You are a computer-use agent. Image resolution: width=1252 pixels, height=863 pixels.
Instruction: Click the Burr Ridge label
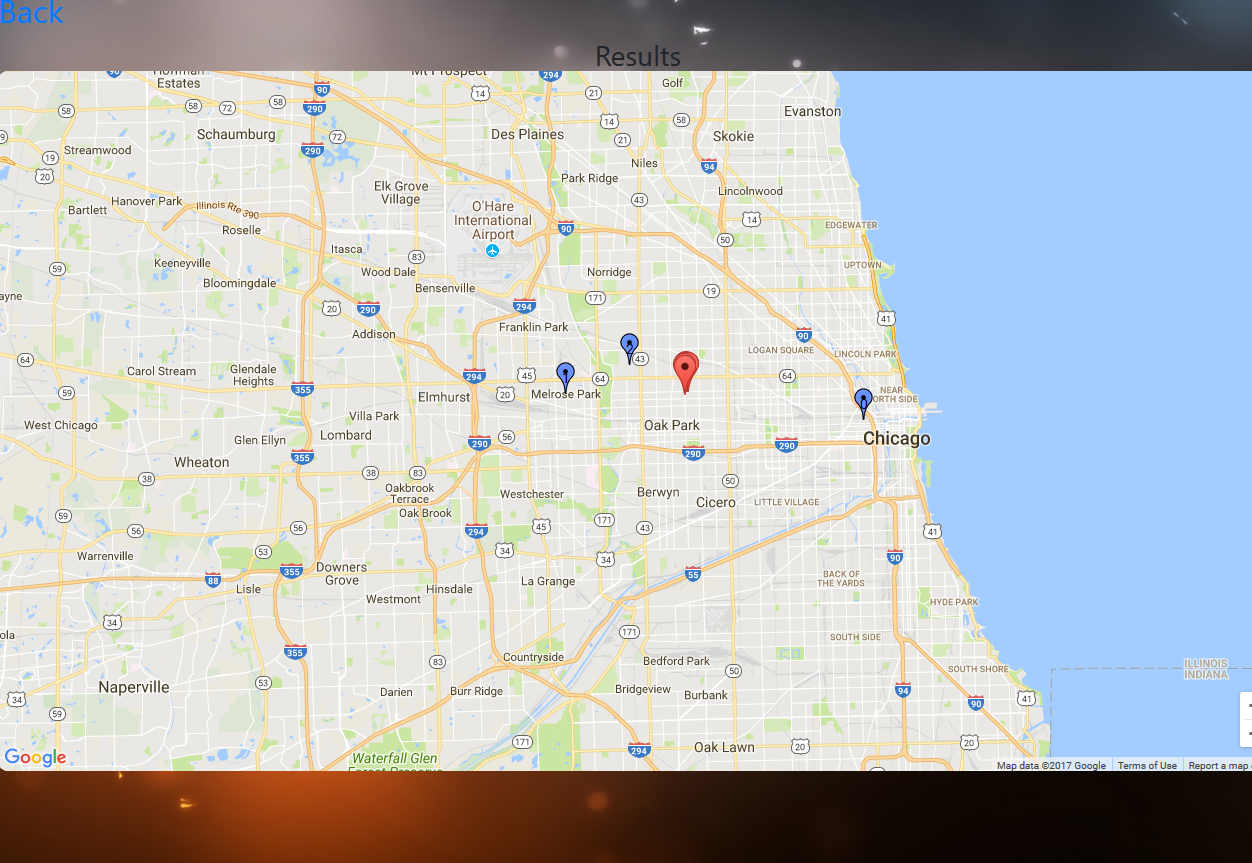[477, 691]
